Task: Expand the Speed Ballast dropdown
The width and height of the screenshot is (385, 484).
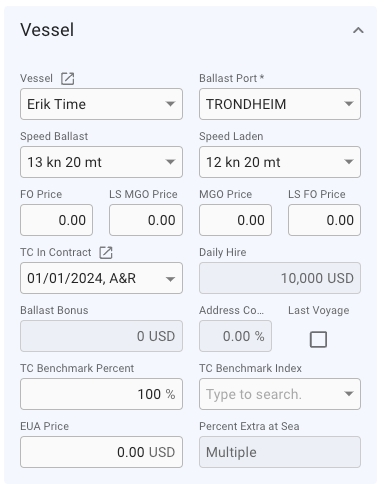Action: (x=101, y=162)
